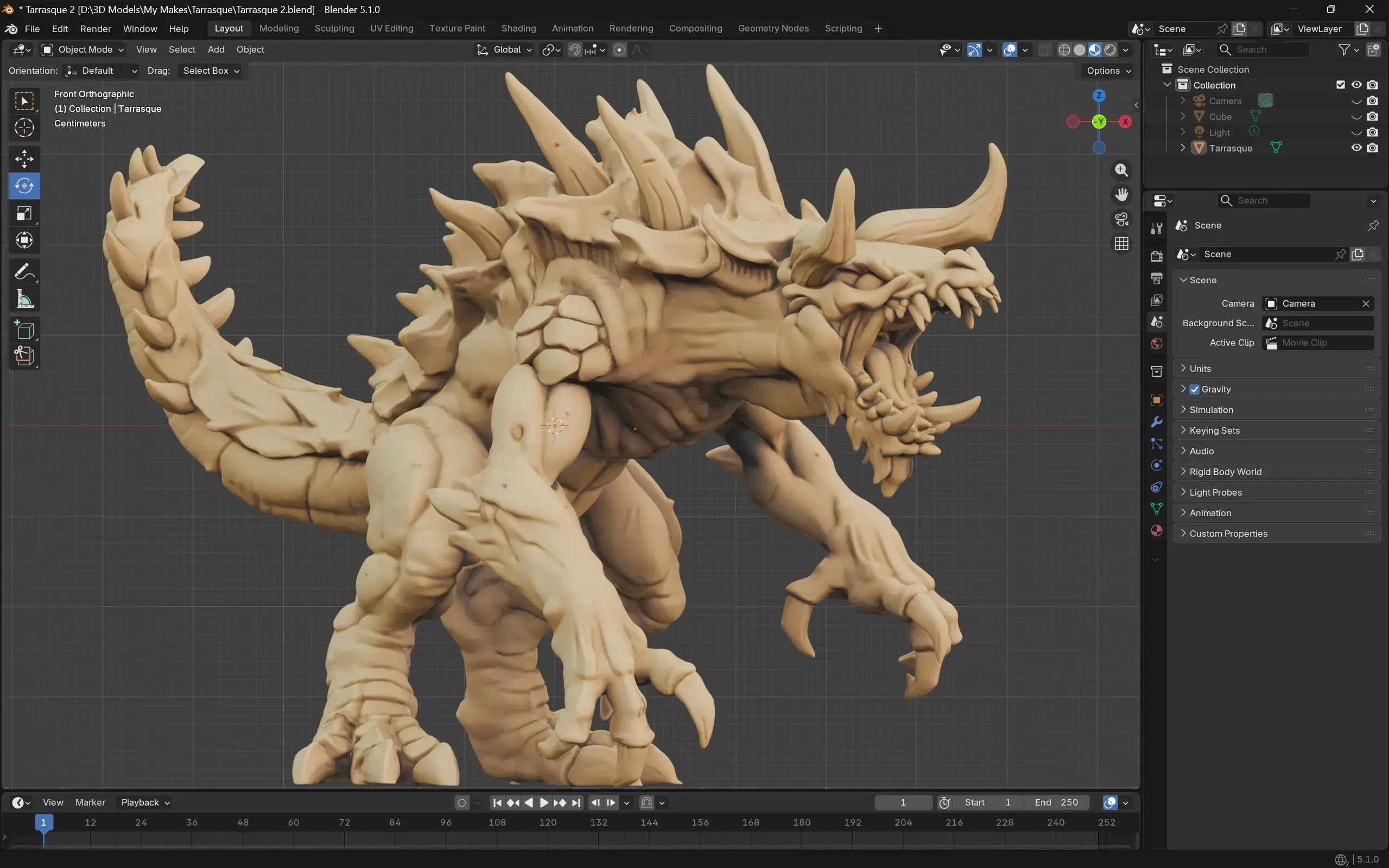This screenshot has width=1389, height=868.
Task: Click the viewport pan hand icon
Action: 1121,195
